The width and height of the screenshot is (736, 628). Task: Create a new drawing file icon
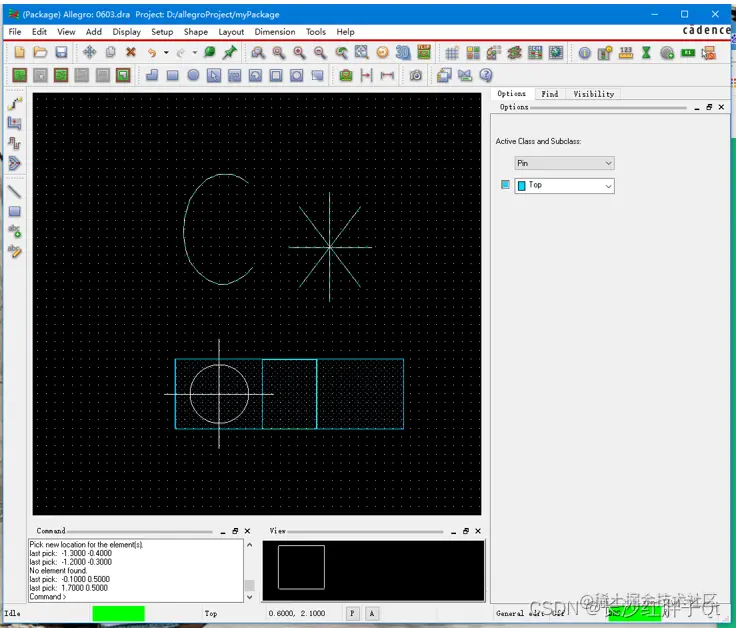[19, 52]
